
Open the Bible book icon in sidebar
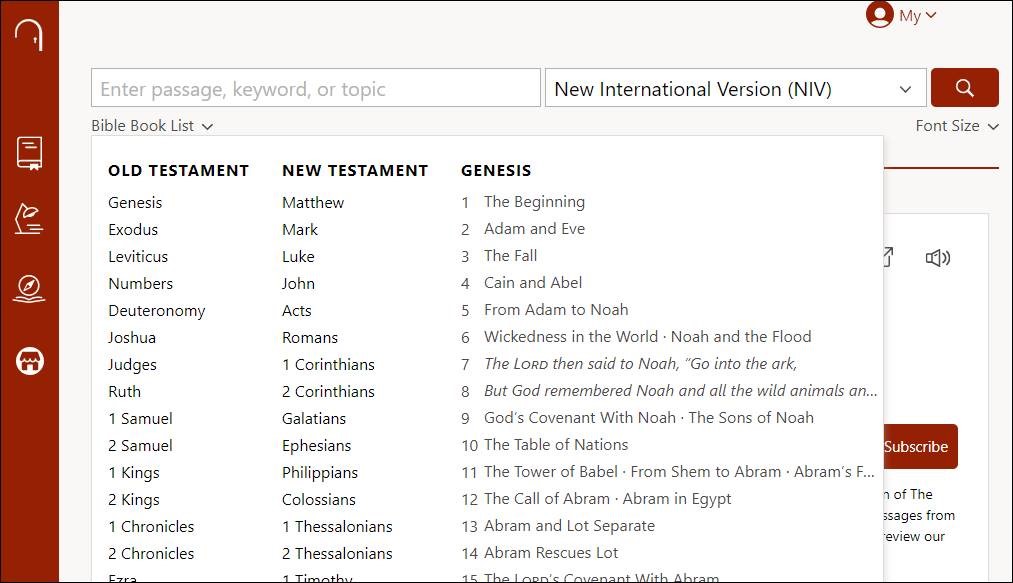[x=29, y=153]
